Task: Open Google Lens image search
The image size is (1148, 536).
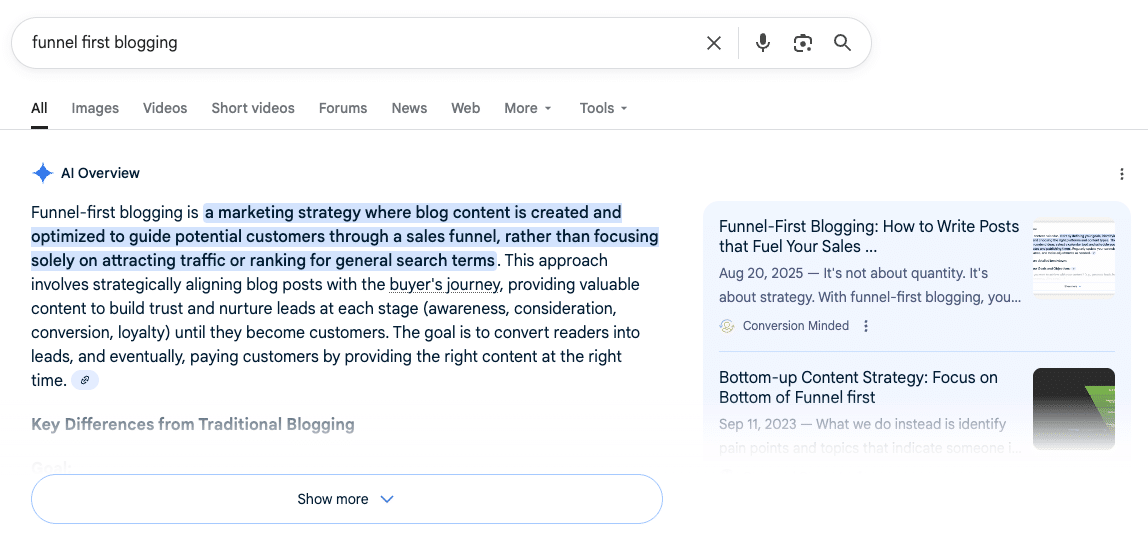Action: 802,43
